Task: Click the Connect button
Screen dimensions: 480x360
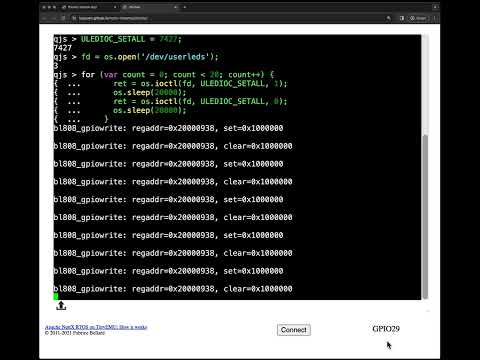Action: click(x=294, y=330)
